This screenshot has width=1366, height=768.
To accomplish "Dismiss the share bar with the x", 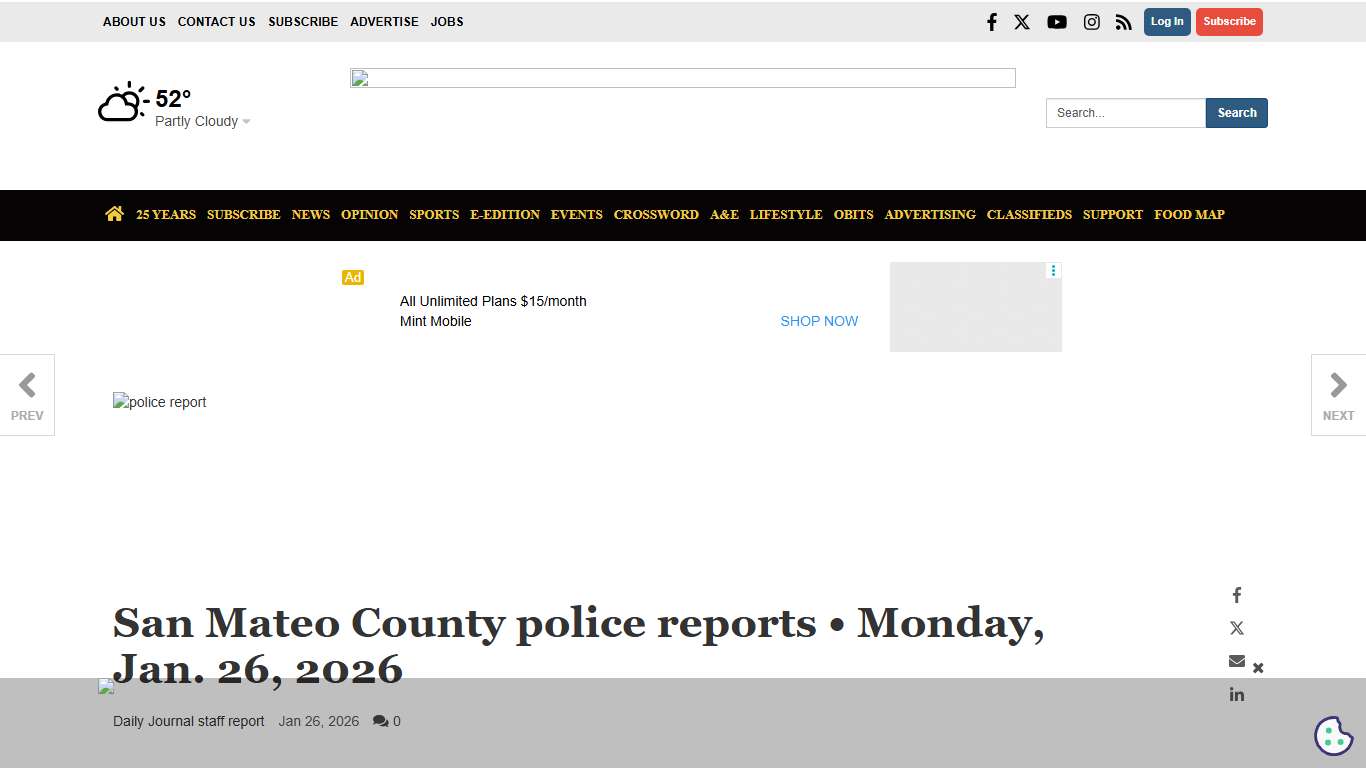I will click(1258, 667).
